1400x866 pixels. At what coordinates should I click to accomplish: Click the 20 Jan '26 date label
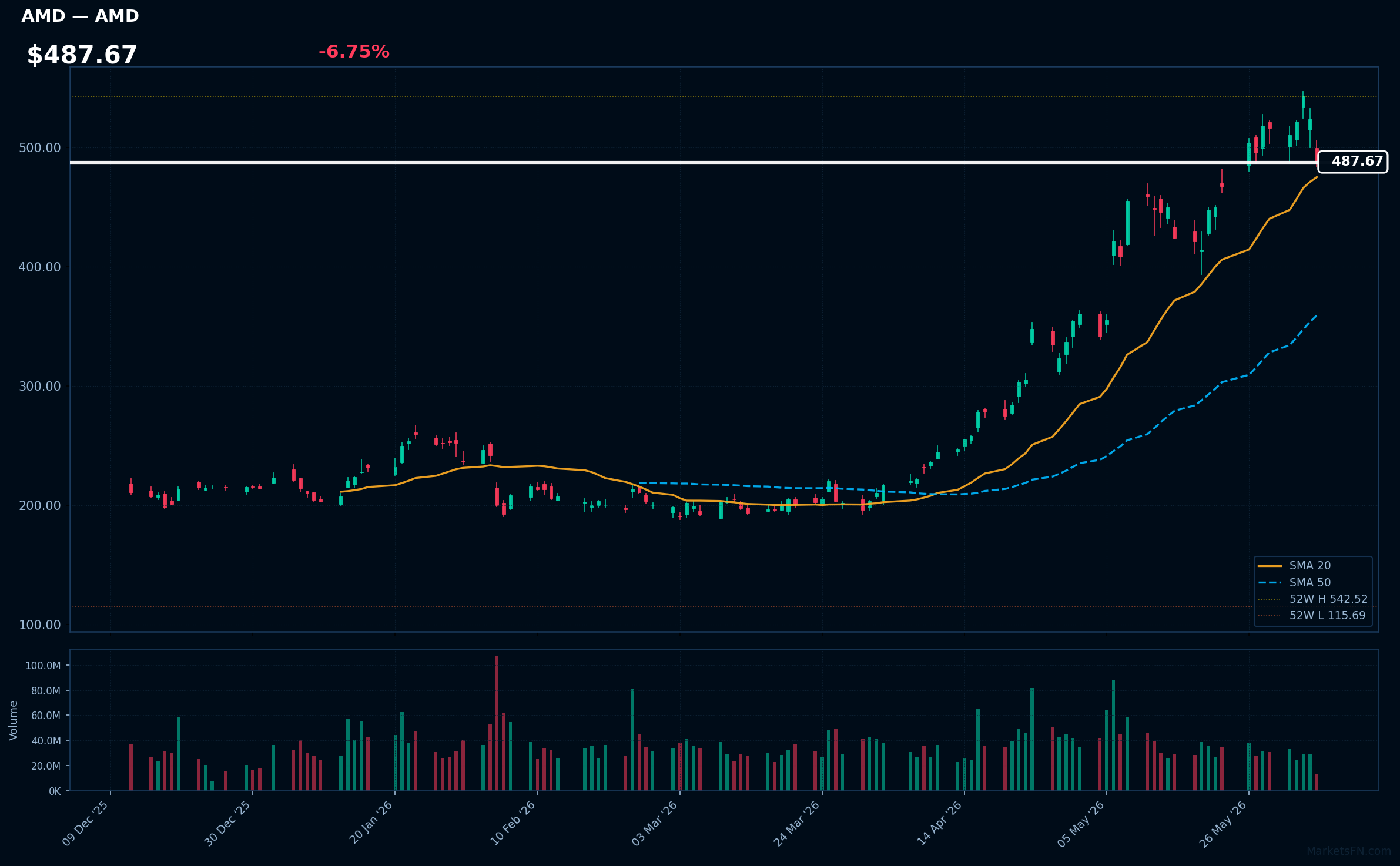[371, 823]
